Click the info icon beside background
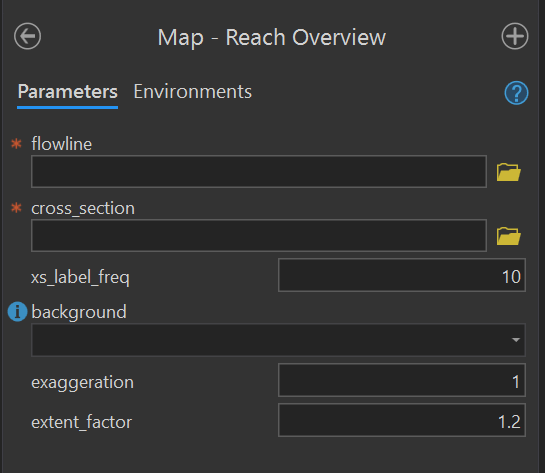This screenshot has width=545, height=473. [17, 311]
